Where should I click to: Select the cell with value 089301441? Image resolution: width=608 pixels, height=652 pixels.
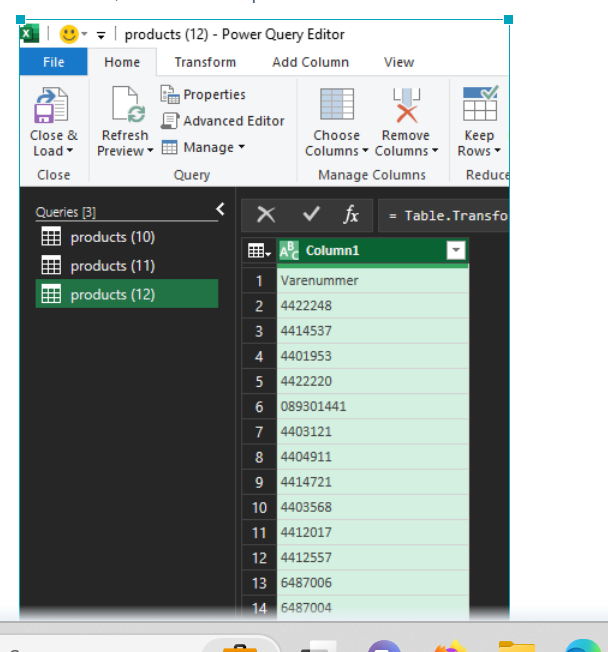(x=373, y=407)
